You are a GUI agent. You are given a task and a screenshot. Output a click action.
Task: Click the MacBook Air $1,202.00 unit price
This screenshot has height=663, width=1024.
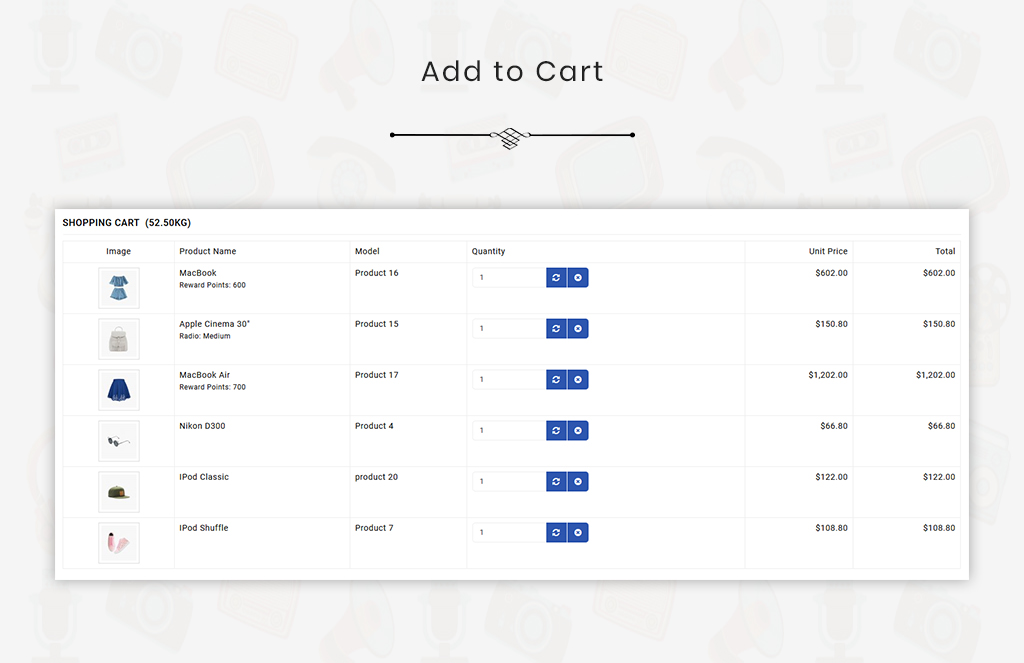(x=828, y=375)
